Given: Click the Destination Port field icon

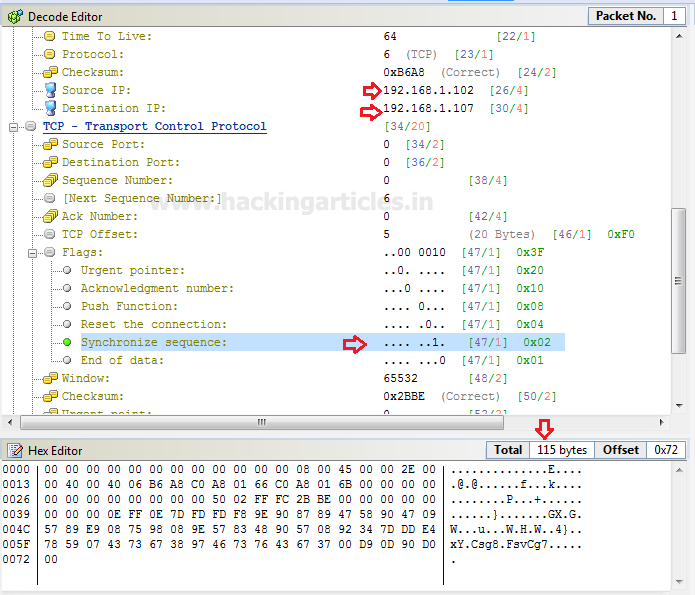Looking at the screenshot, I should (50, 162).
